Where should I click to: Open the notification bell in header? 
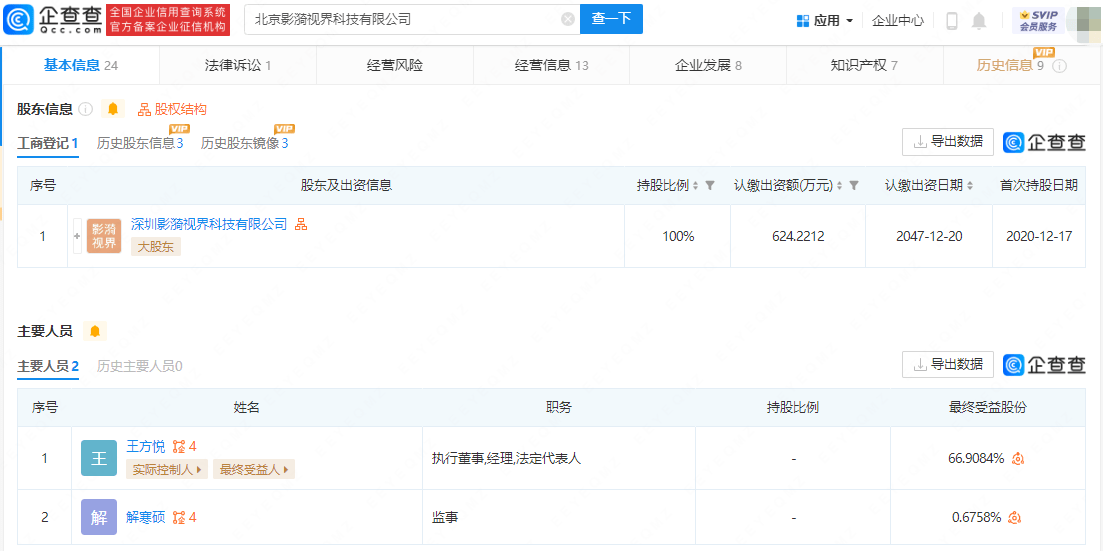tap(978, 20)
